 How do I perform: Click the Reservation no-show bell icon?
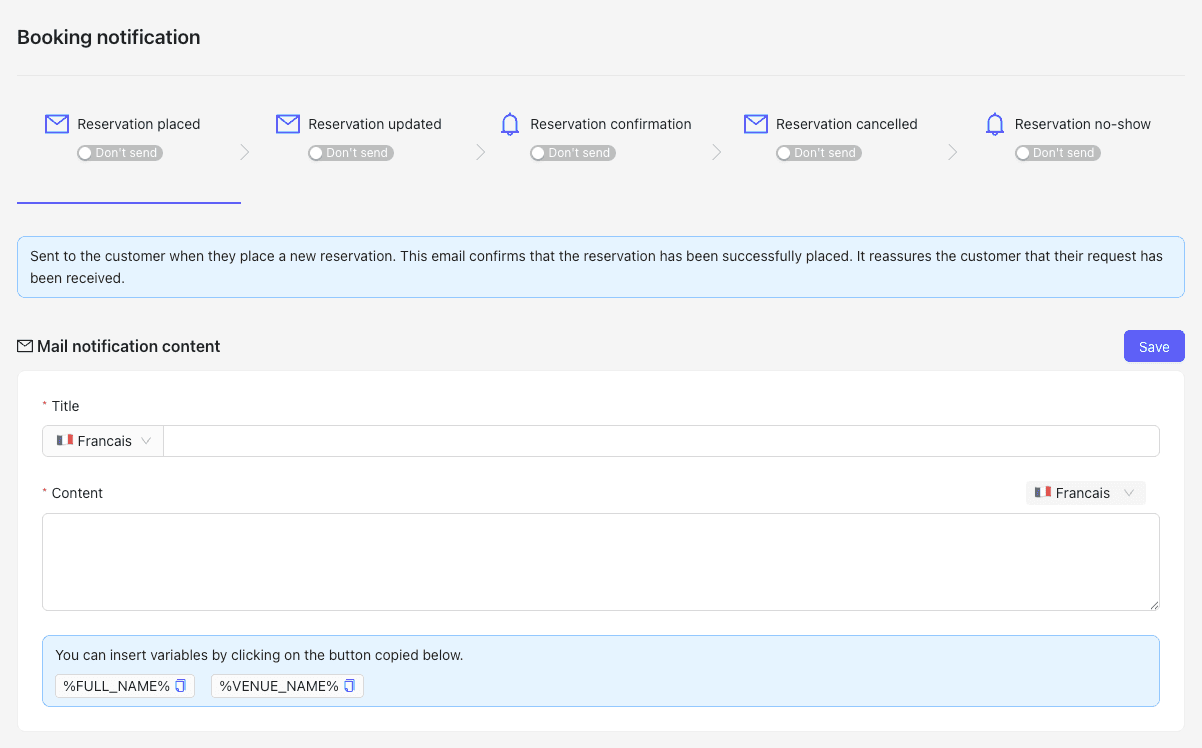coord(994,124)
